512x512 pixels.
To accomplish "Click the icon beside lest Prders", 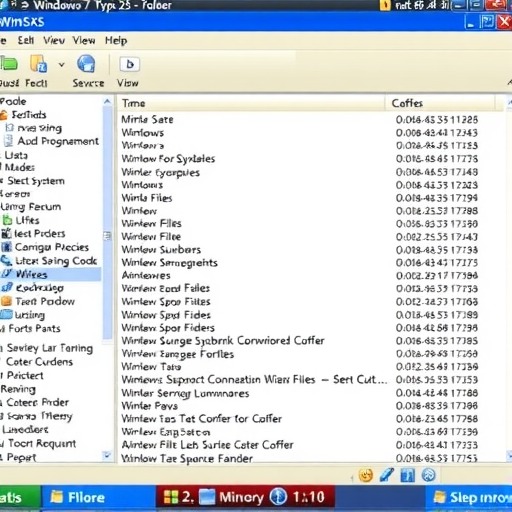I will [6, 233].
